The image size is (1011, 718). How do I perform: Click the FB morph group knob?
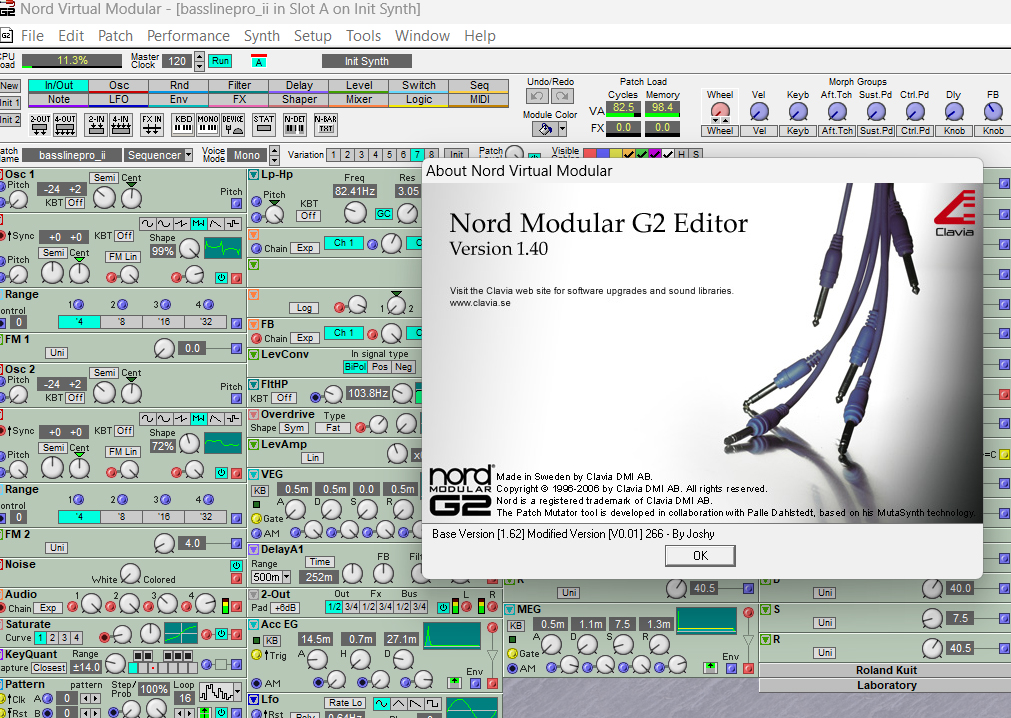point(993,112)
